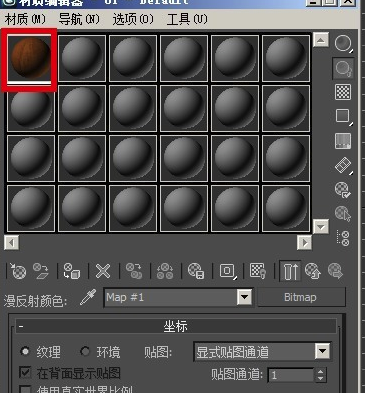Viewport: 365px width, 393px height.
Task: Expand the Map #1 name dropdown arrow
Action: click(245, 297)
